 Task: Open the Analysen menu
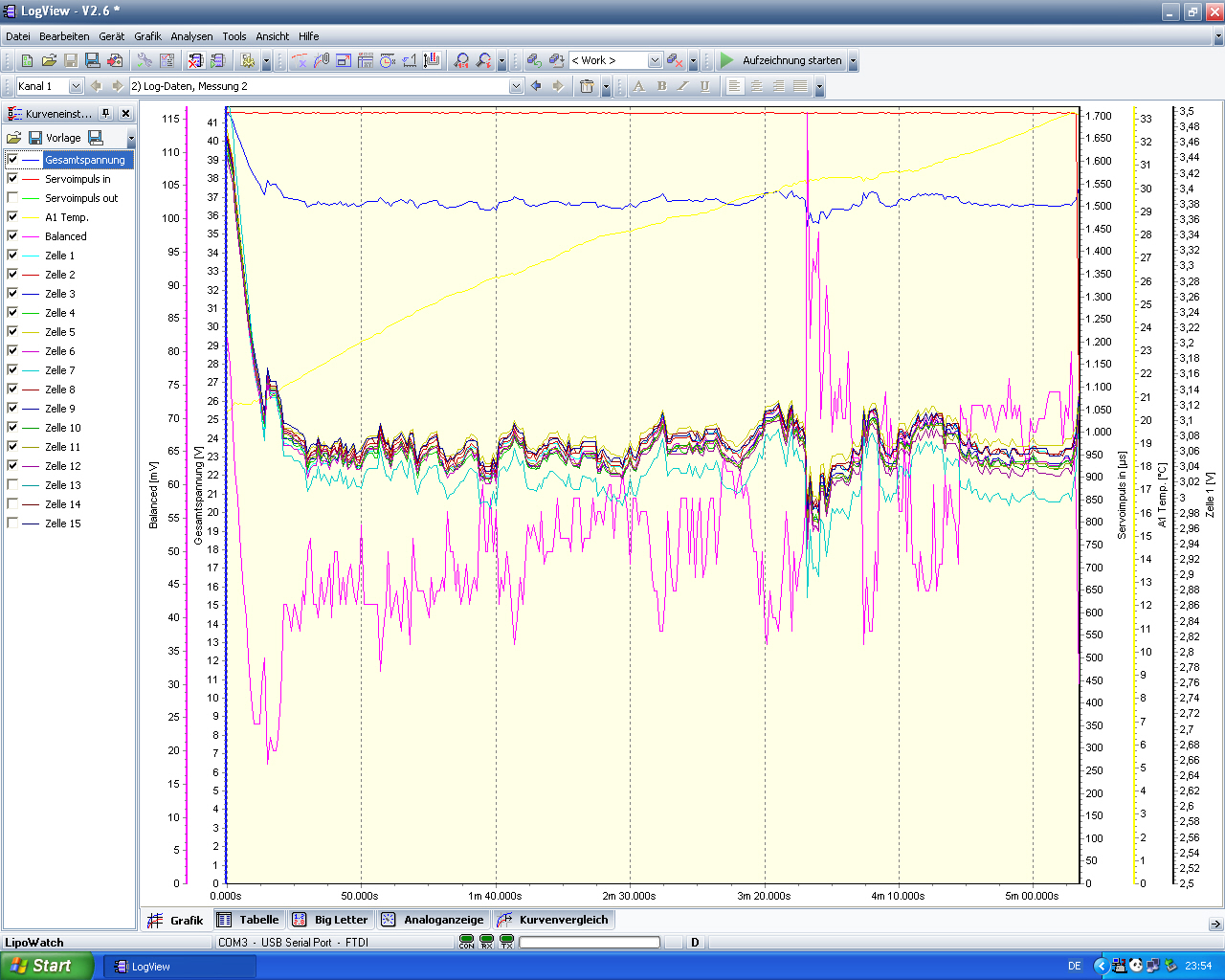[x=191, y=36]
